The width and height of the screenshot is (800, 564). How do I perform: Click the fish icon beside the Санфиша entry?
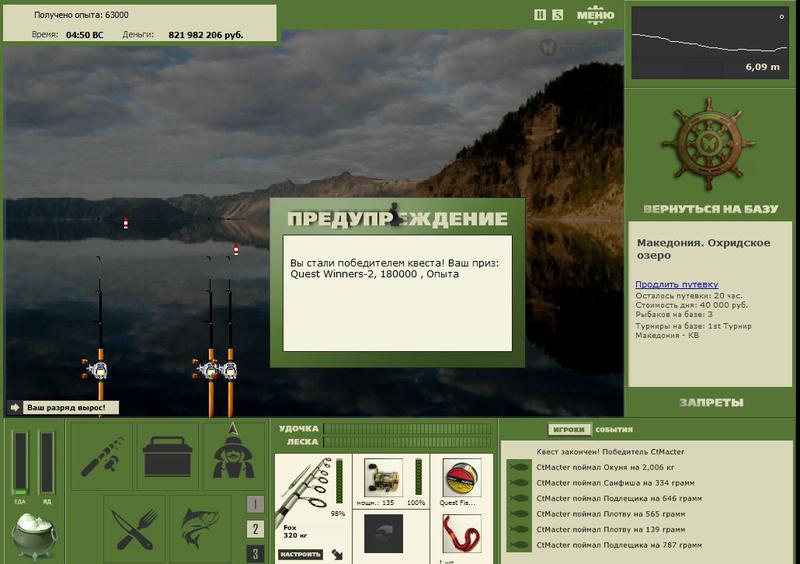point(519,483)
